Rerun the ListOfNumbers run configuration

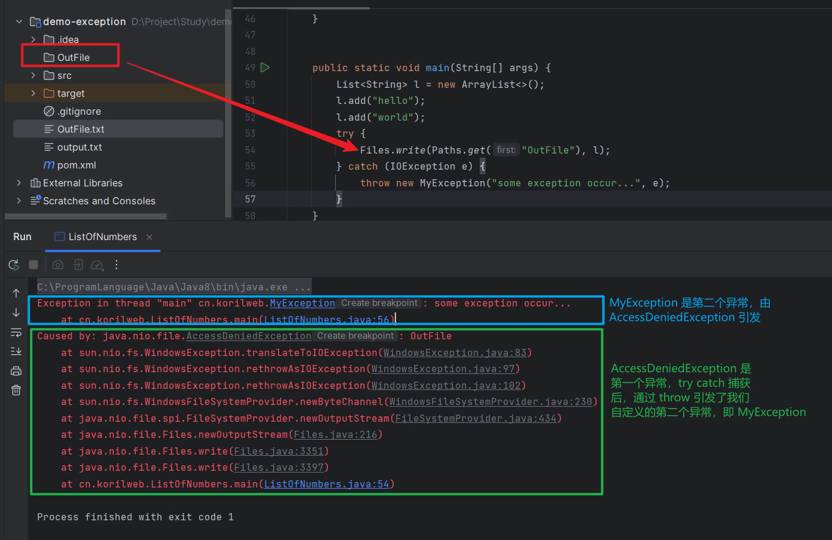tap(14, 265)
